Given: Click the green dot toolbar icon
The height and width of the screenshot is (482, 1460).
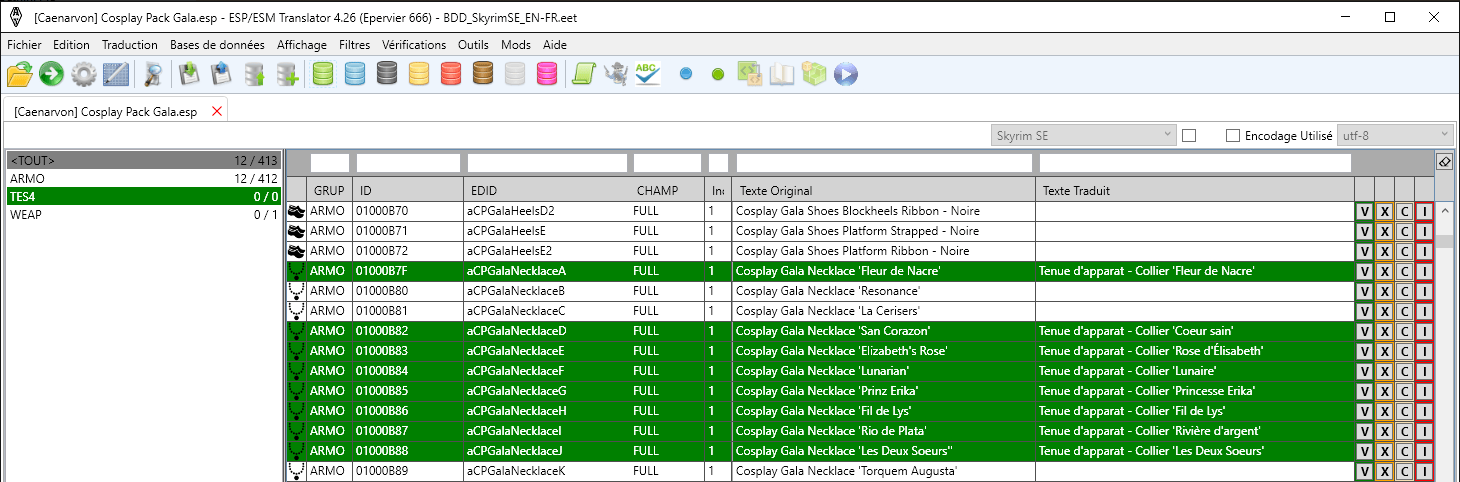Looking at the screenshot, I should [x=717, y=74].
